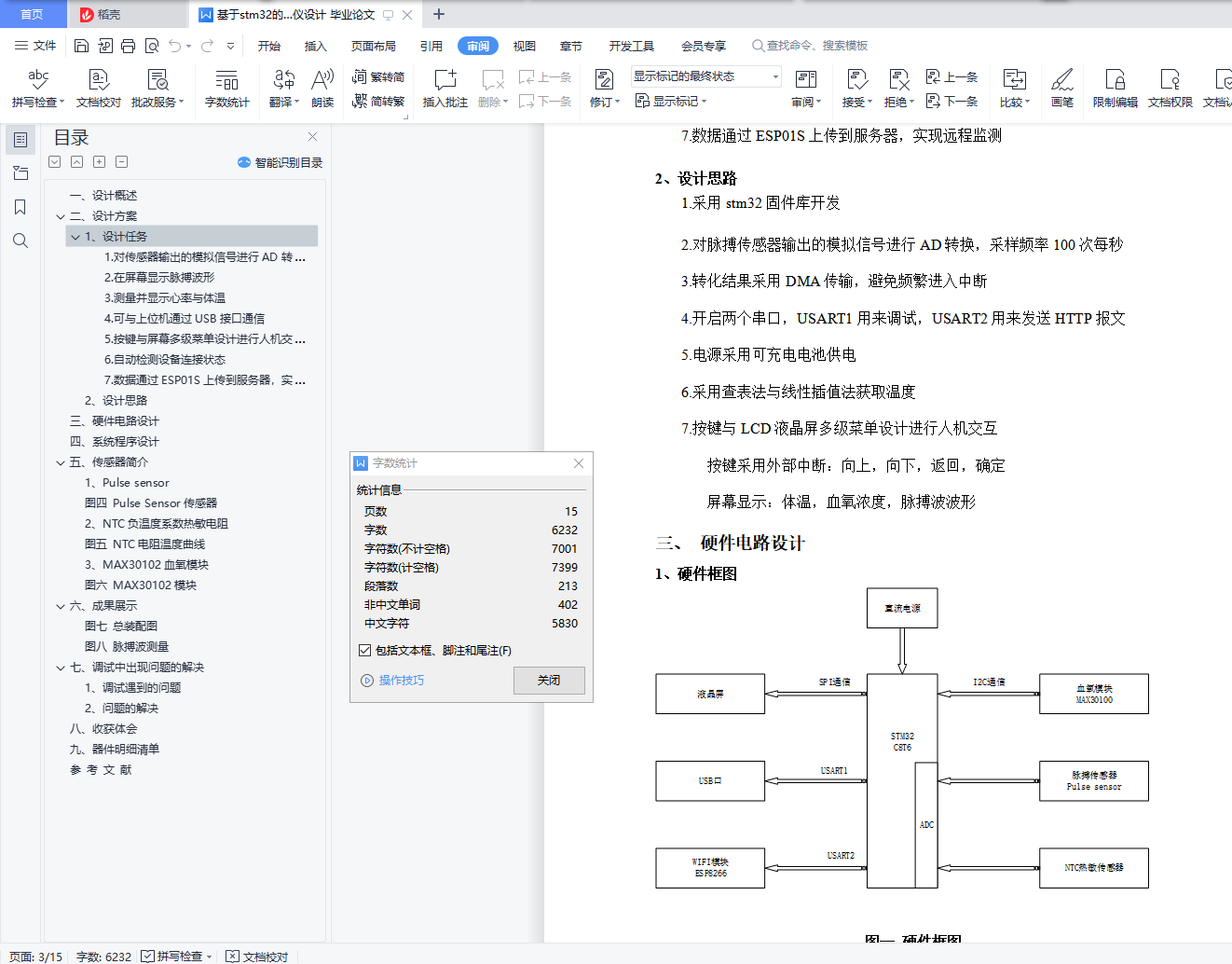Image resolution: width=1232 pixels, height=964 pixels.
Task: Click 关闭 in the 字数统计 dialog
Action: (x=549, y=681)
